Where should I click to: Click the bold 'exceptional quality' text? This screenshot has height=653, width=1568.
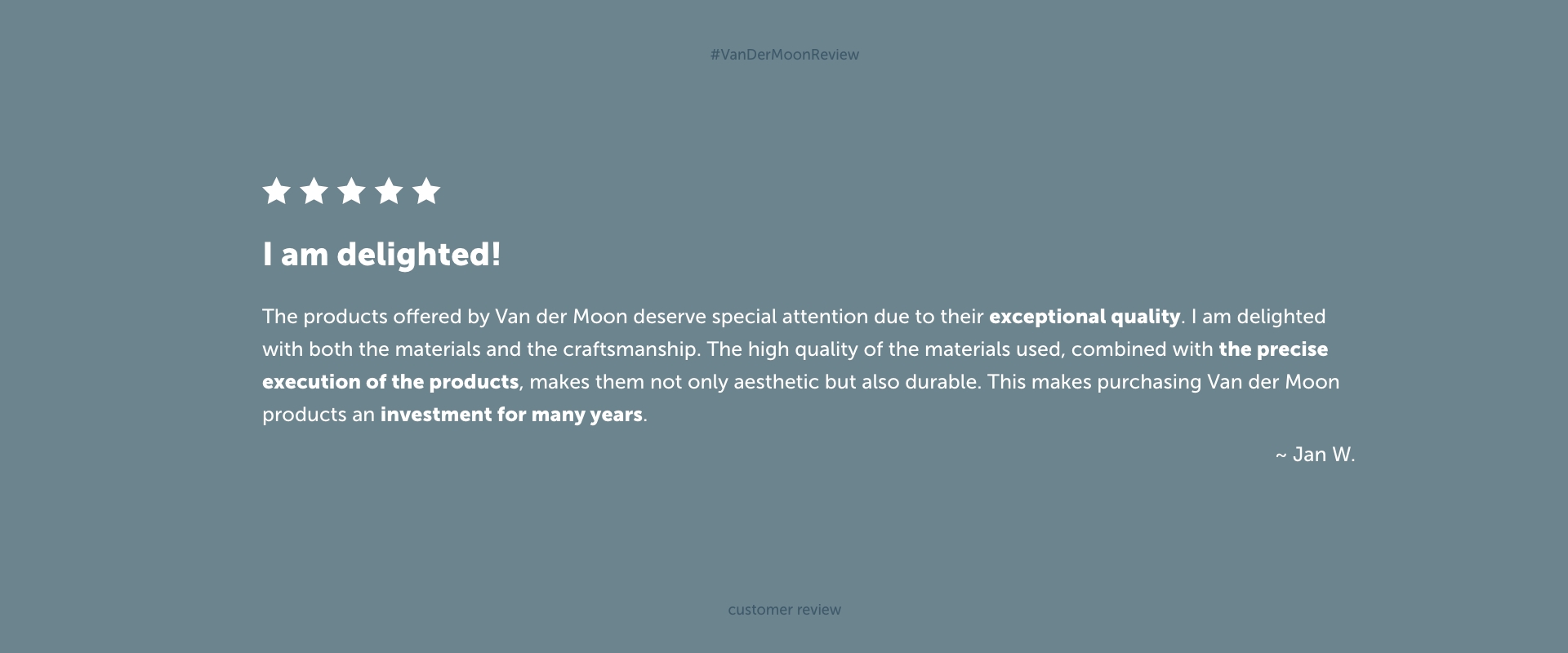(x=1085, y=317)
